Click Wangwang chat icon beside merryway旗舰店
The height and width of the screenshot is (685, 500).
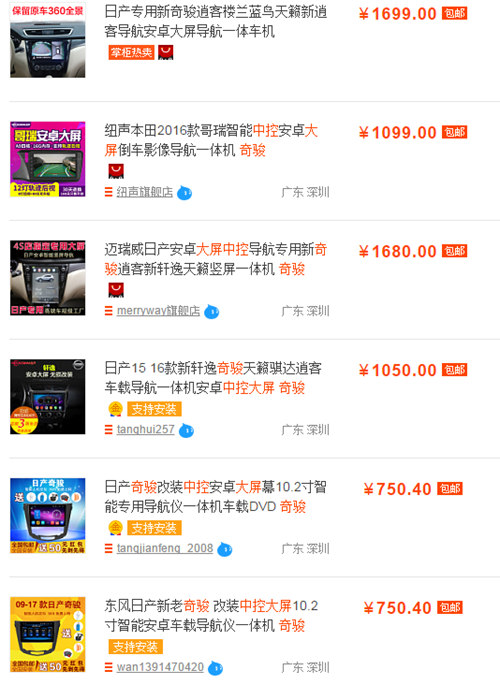pos(212,311)
